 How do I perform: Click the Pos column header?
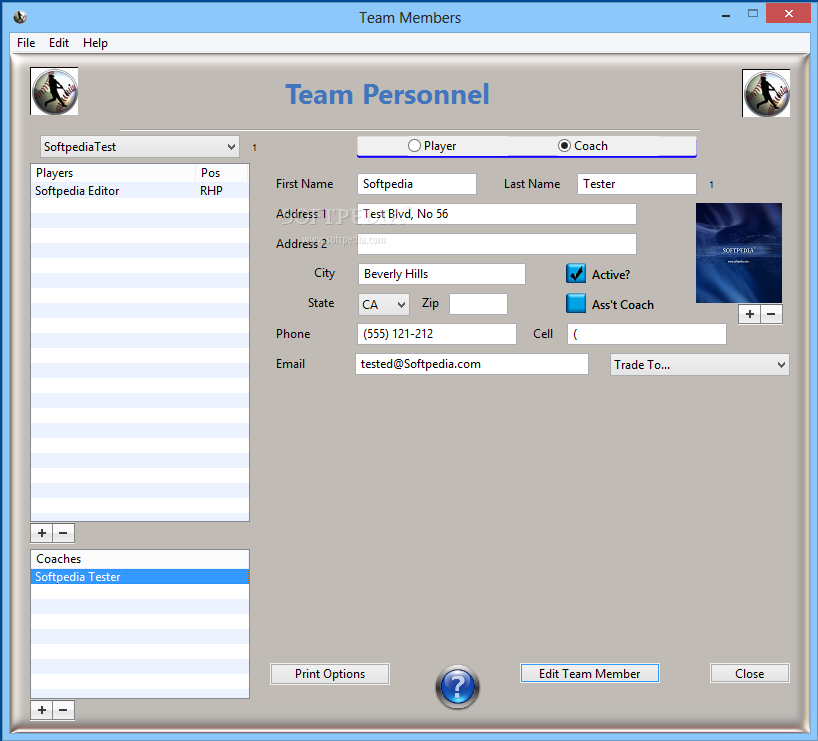point(222,173)
